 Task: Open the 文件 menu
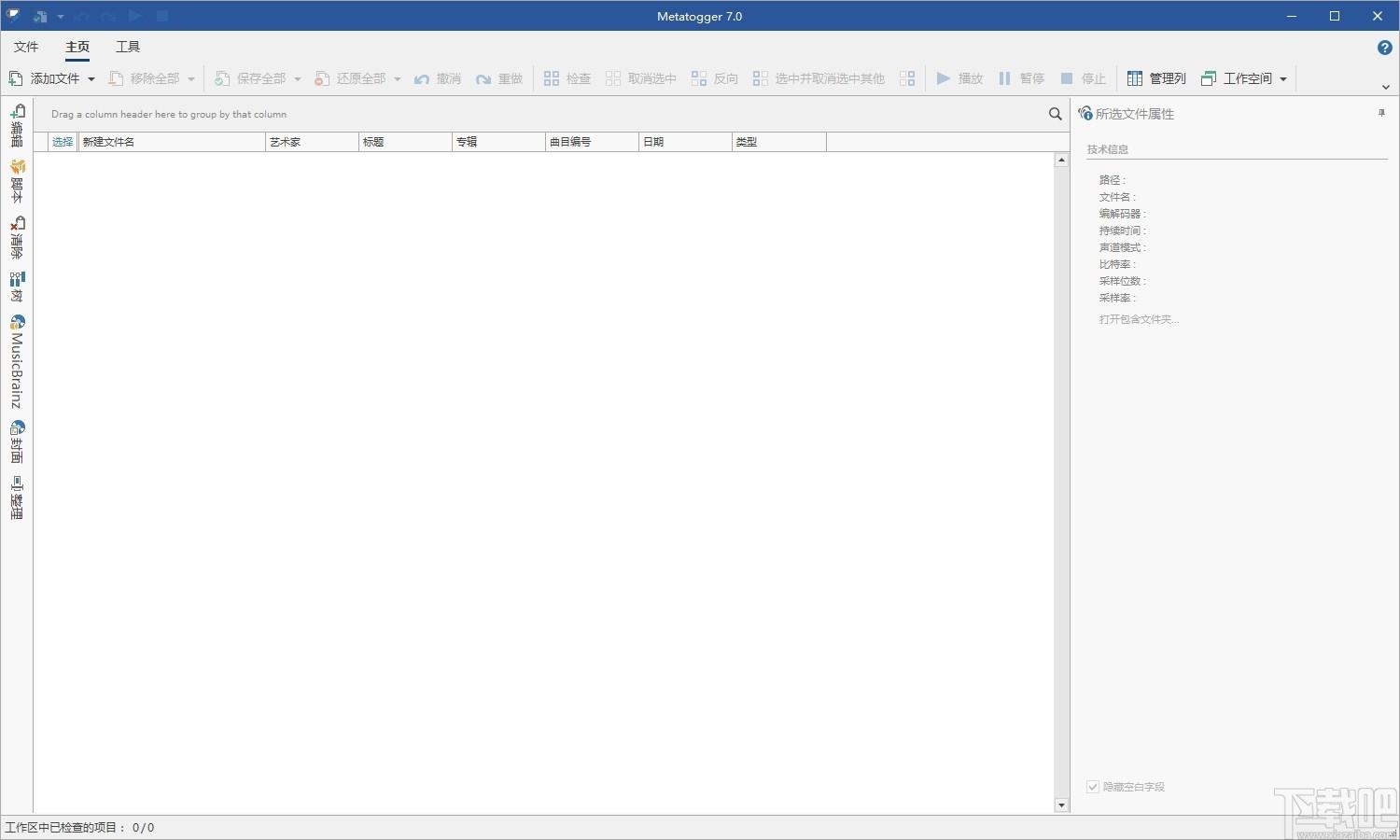26,47
